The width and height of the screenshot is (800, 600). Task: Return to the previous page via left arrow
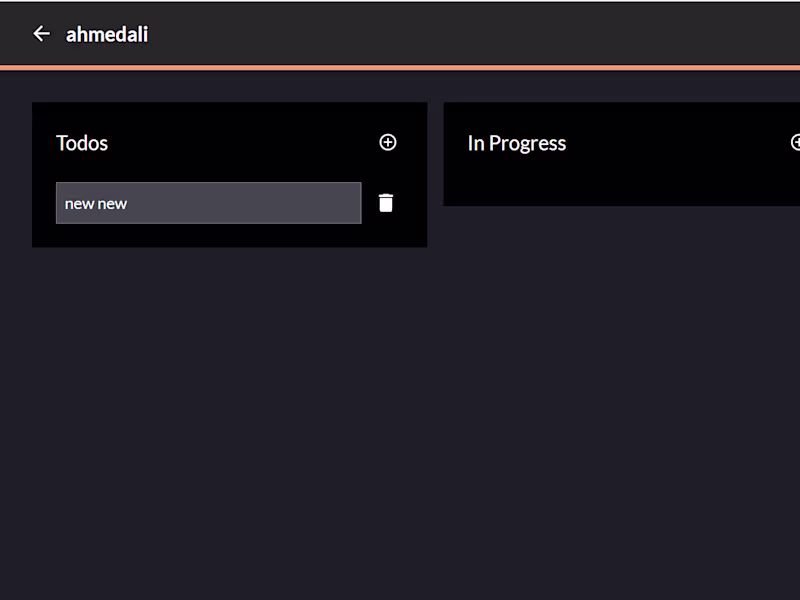(41, 34)
